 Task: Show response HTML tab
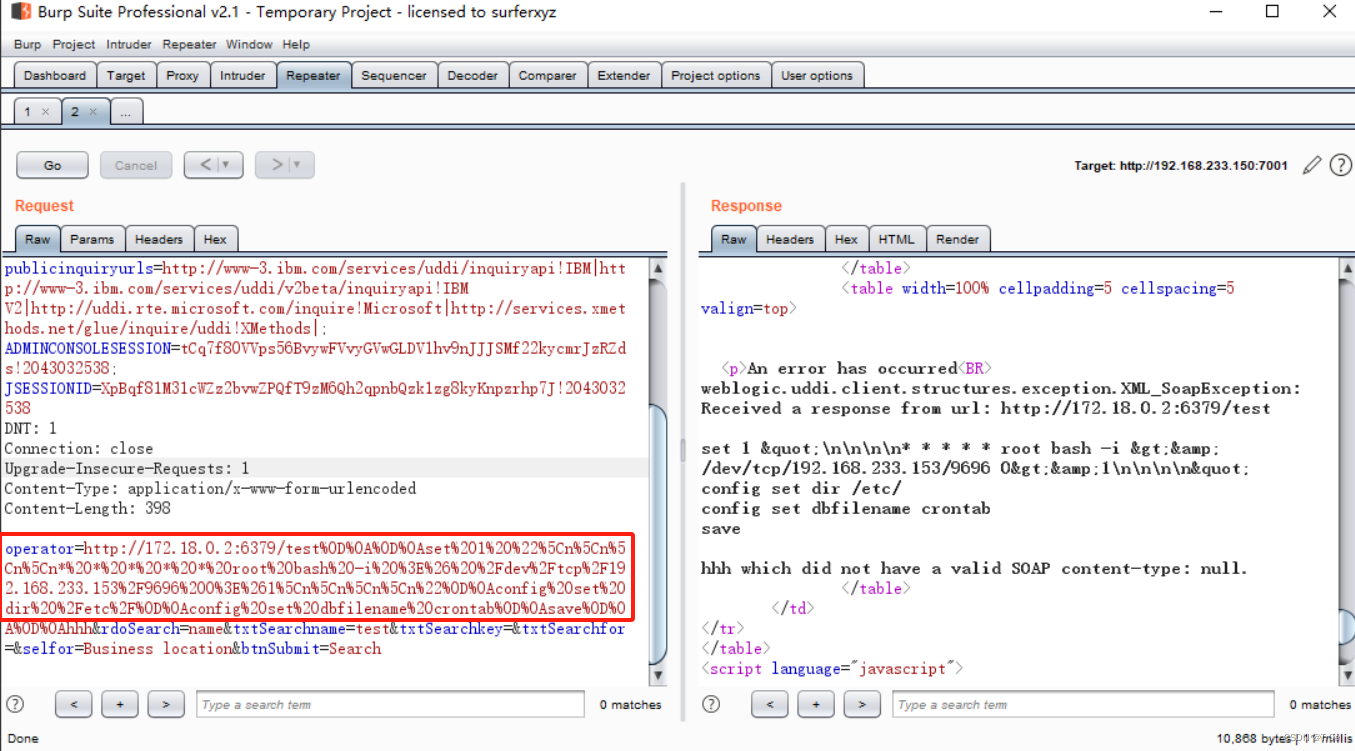pos(896,239)
